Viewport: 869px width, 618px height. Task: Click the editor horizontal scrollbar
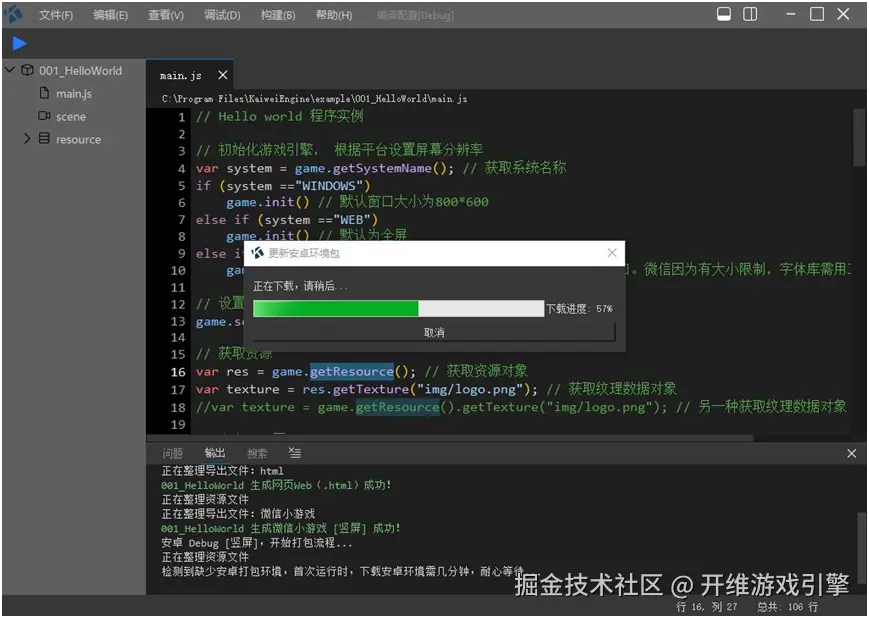tap(450, 438)
